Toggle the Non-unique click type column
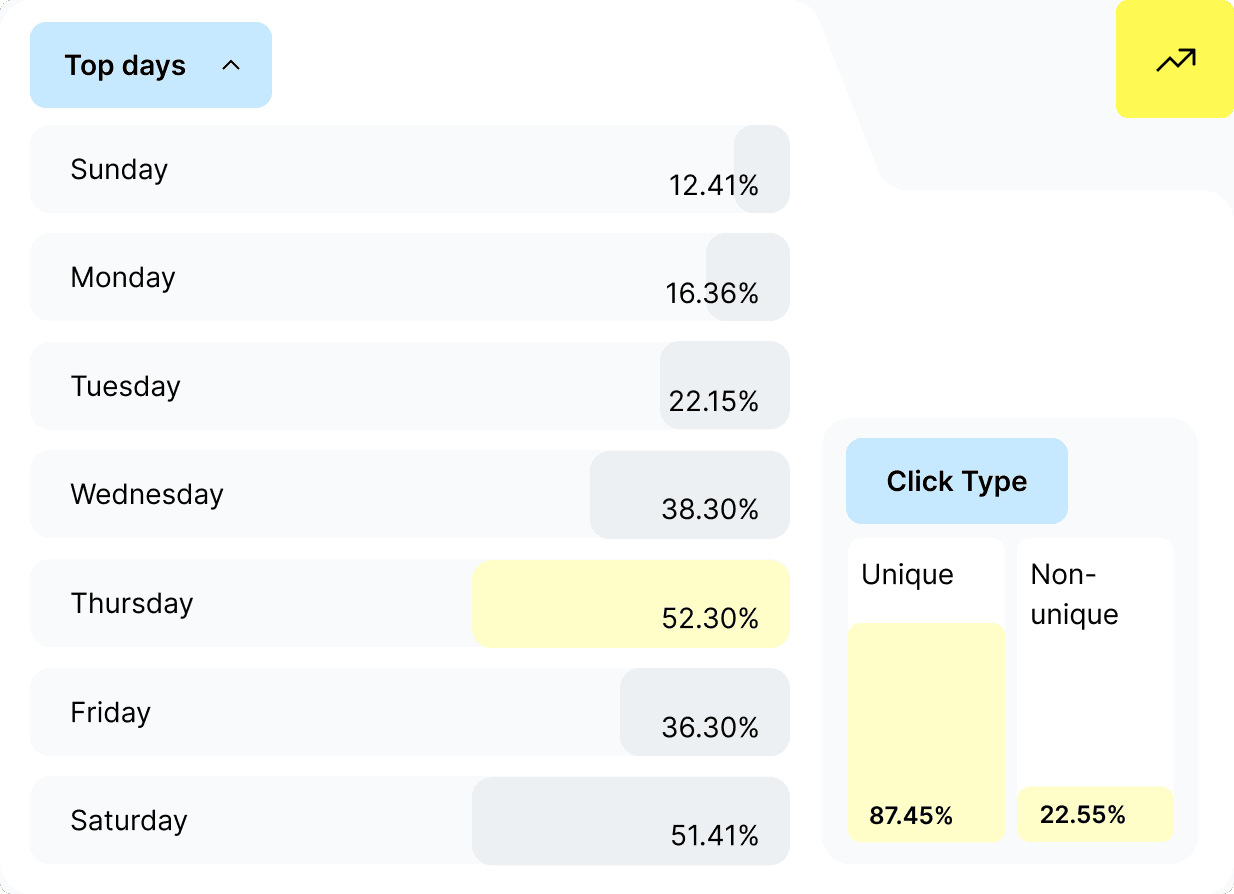This screenshot has height=894, width=1234. pyautogui.click(x=1095, y=690)
